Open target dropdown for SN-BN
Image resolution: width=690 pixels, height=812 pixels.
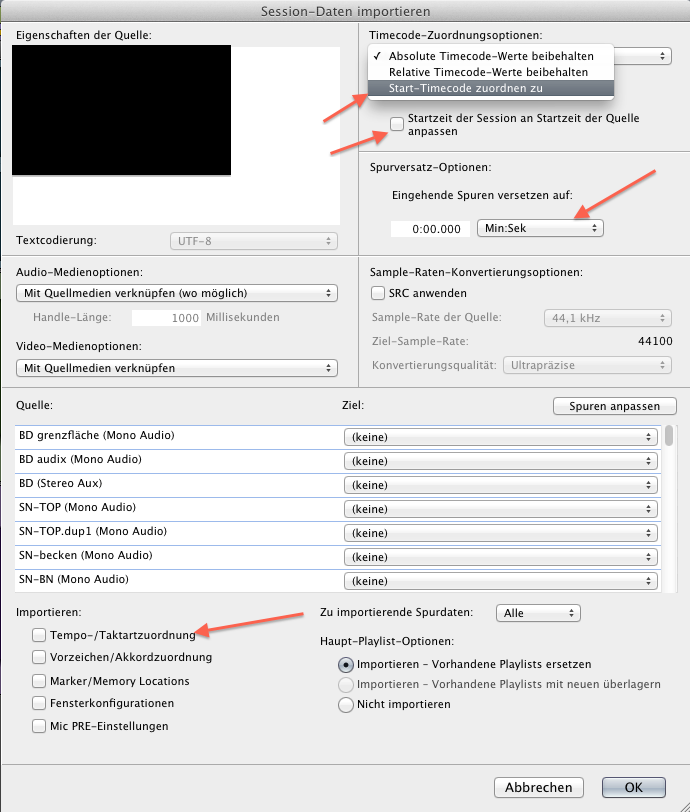(x=500, y=581)
